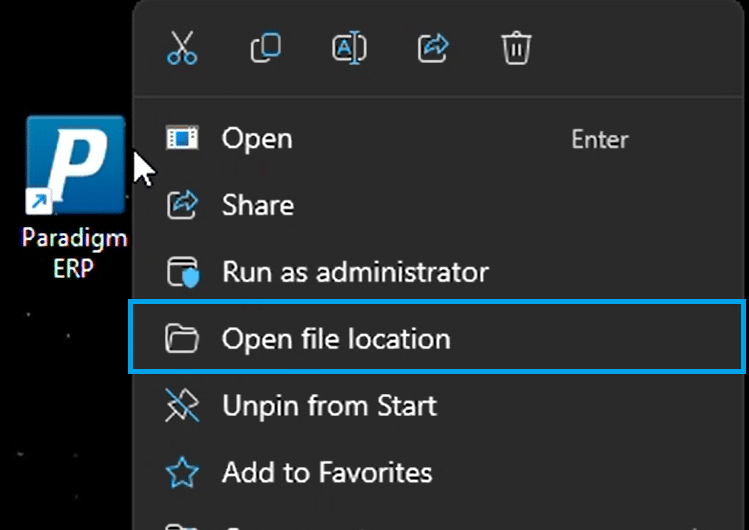Click the crossed-out pin icon
The height and width of the screenshot is (530, 749).
pyautogui.click(x=182, y=405)
